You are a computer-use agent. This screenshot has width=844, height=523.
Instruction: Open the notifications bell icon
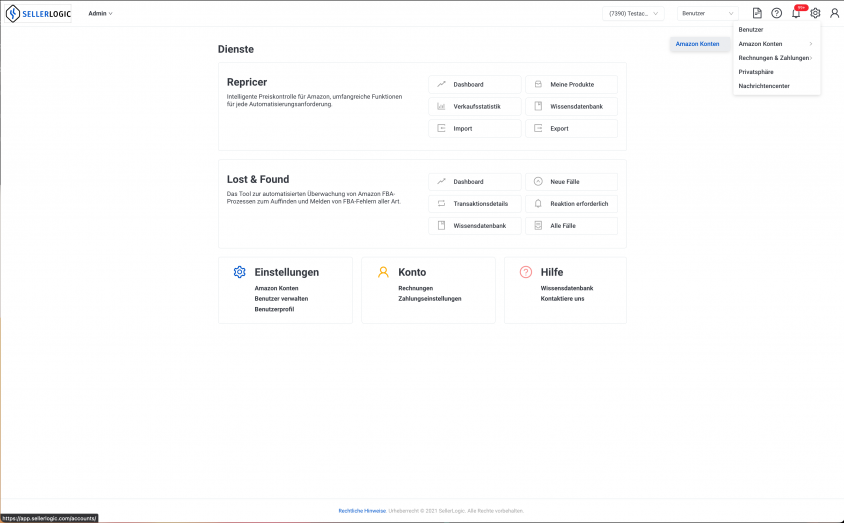tap(796, 13)
